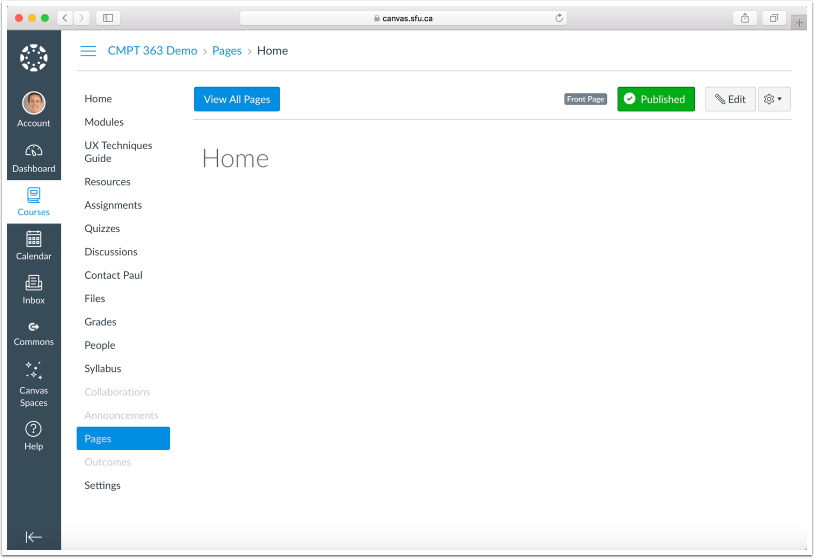The image size is (814, 558).
Task: Reload the page
Action: tap(559, 18)
